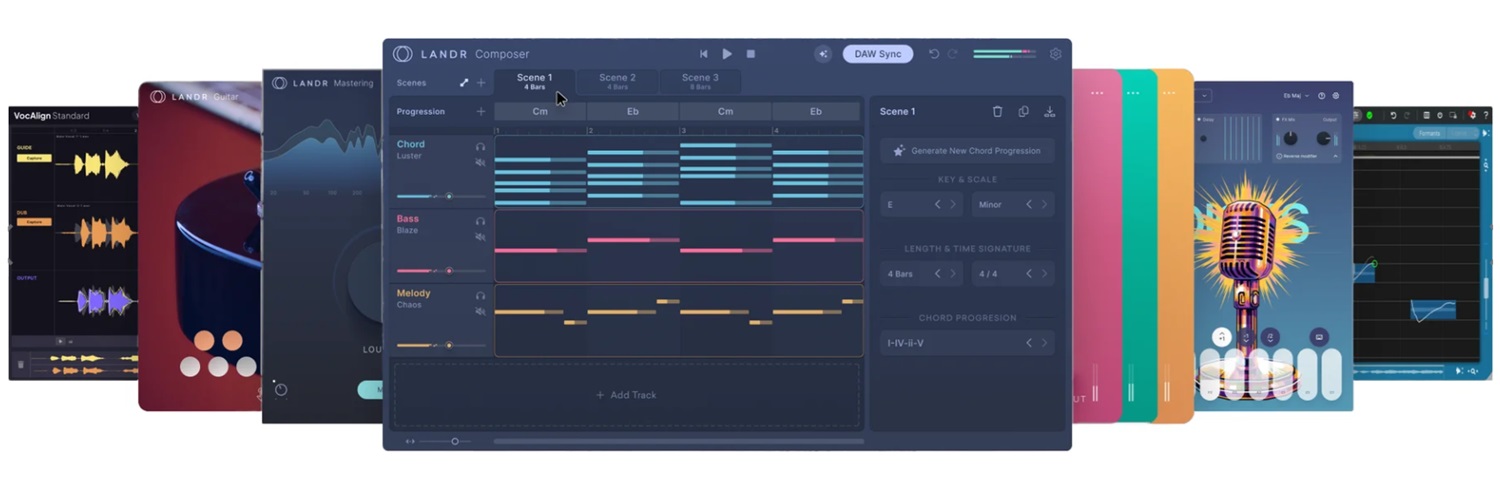Solo the Chord track with headphones icon
Screen dimensions: 1500x491
(x=481, y=147)
